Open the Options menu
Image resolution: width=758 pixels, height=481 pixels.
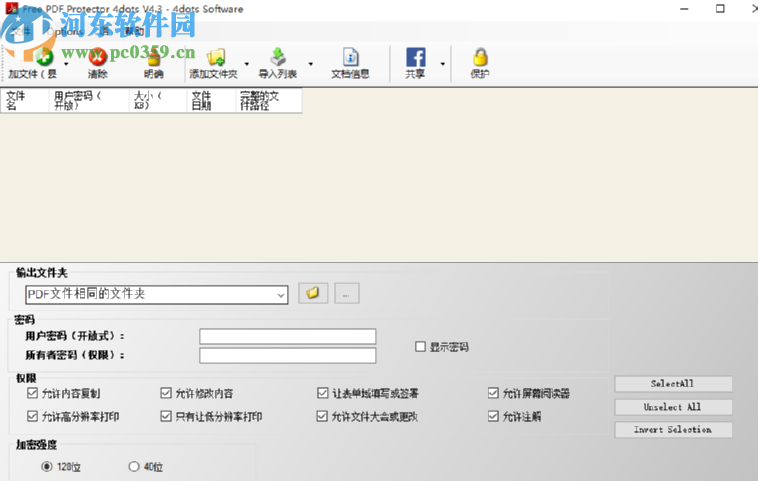[x=65, y=32]
